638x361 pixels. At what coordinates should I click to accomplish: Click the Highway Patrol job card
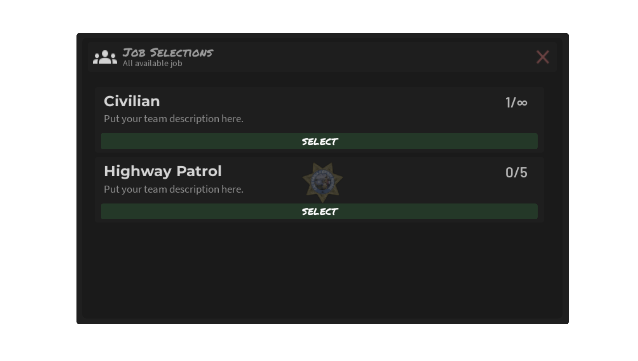[x=319, y=190]
